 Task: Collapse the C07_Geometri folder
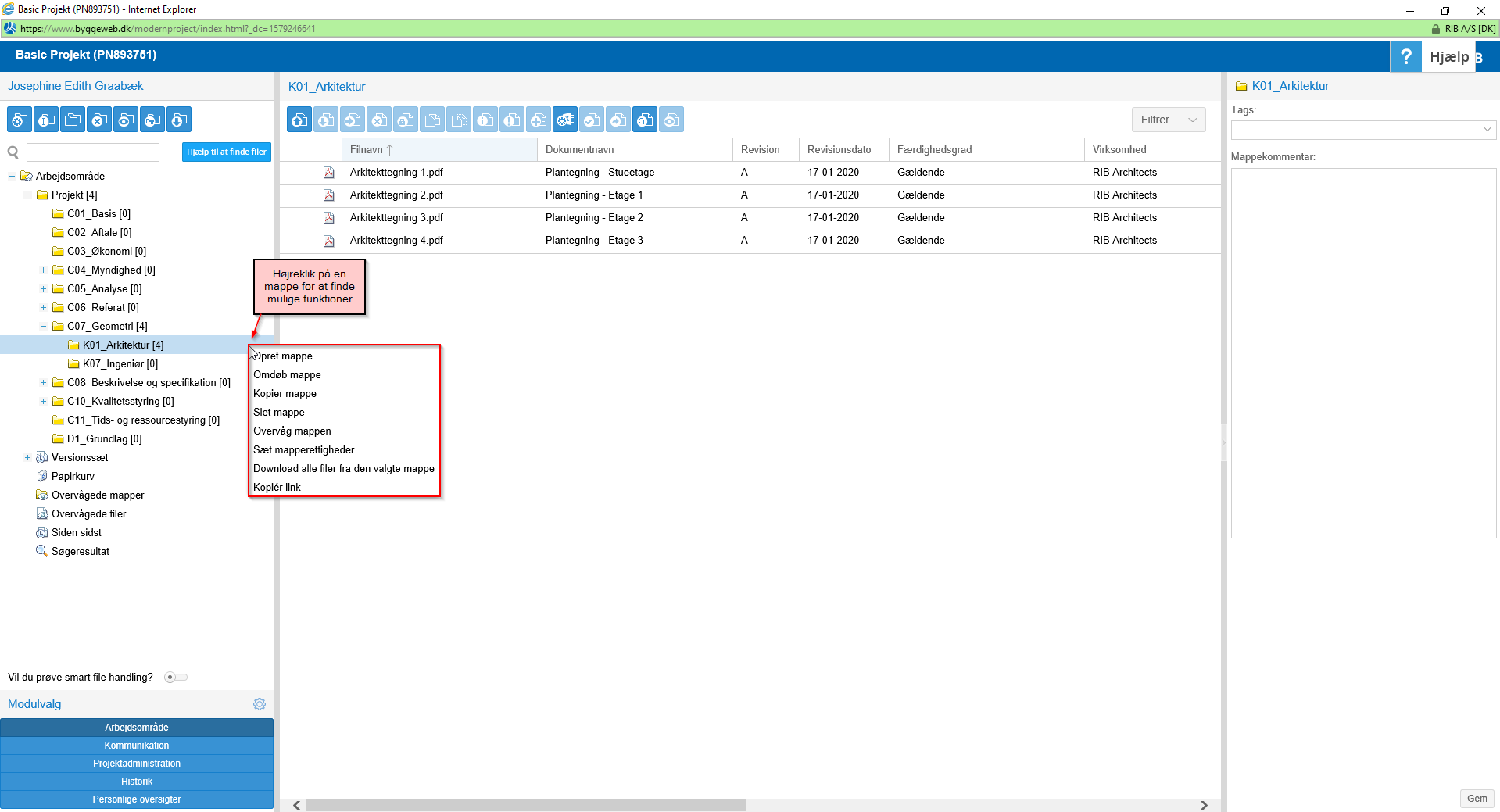point(43,327)
